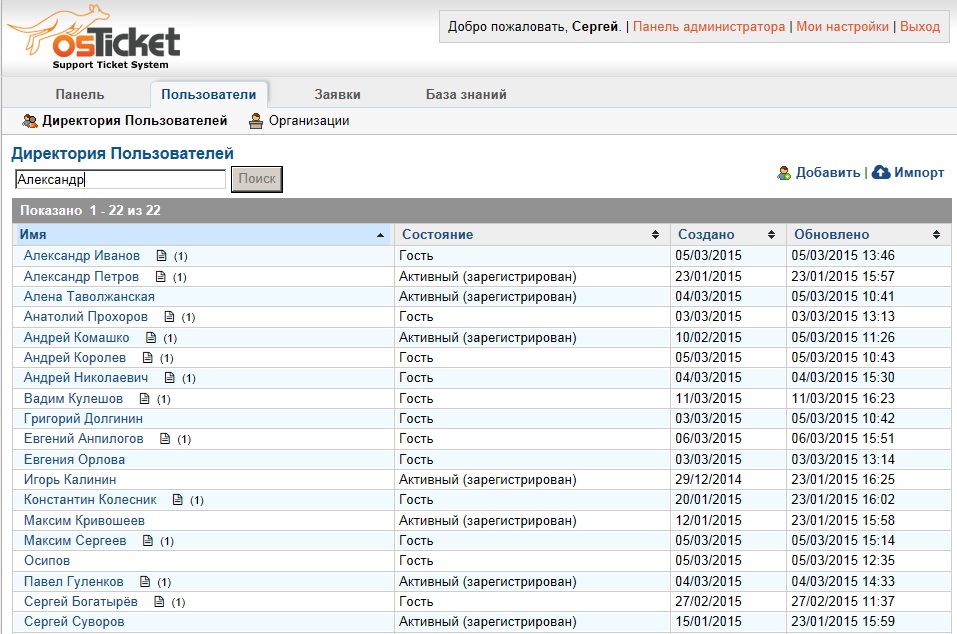
Task: Open ticket icon for Максим Сергеев
Action: click(x=148, y=541)
